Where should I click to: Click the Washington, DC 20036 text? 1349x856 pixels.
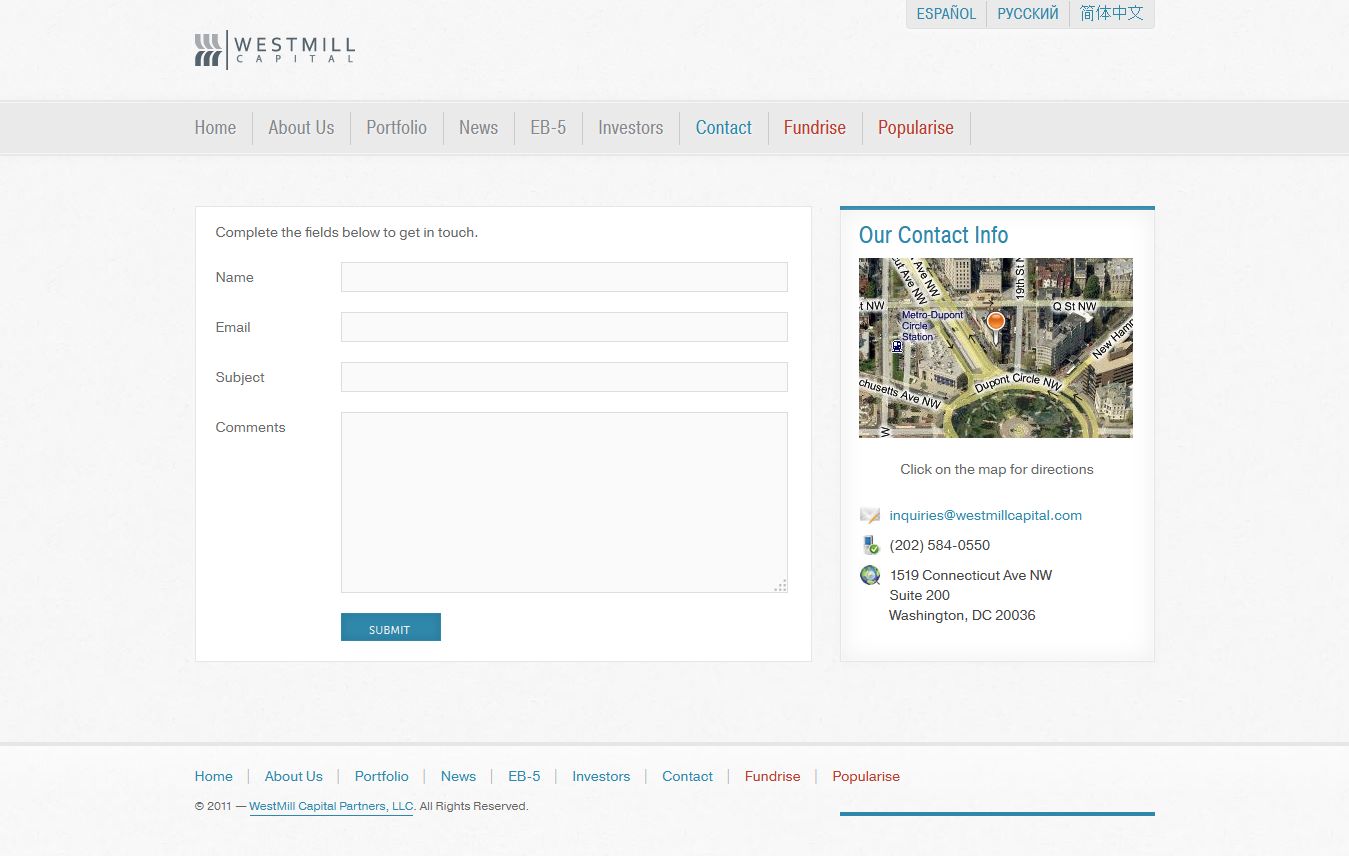pos(962,616)
